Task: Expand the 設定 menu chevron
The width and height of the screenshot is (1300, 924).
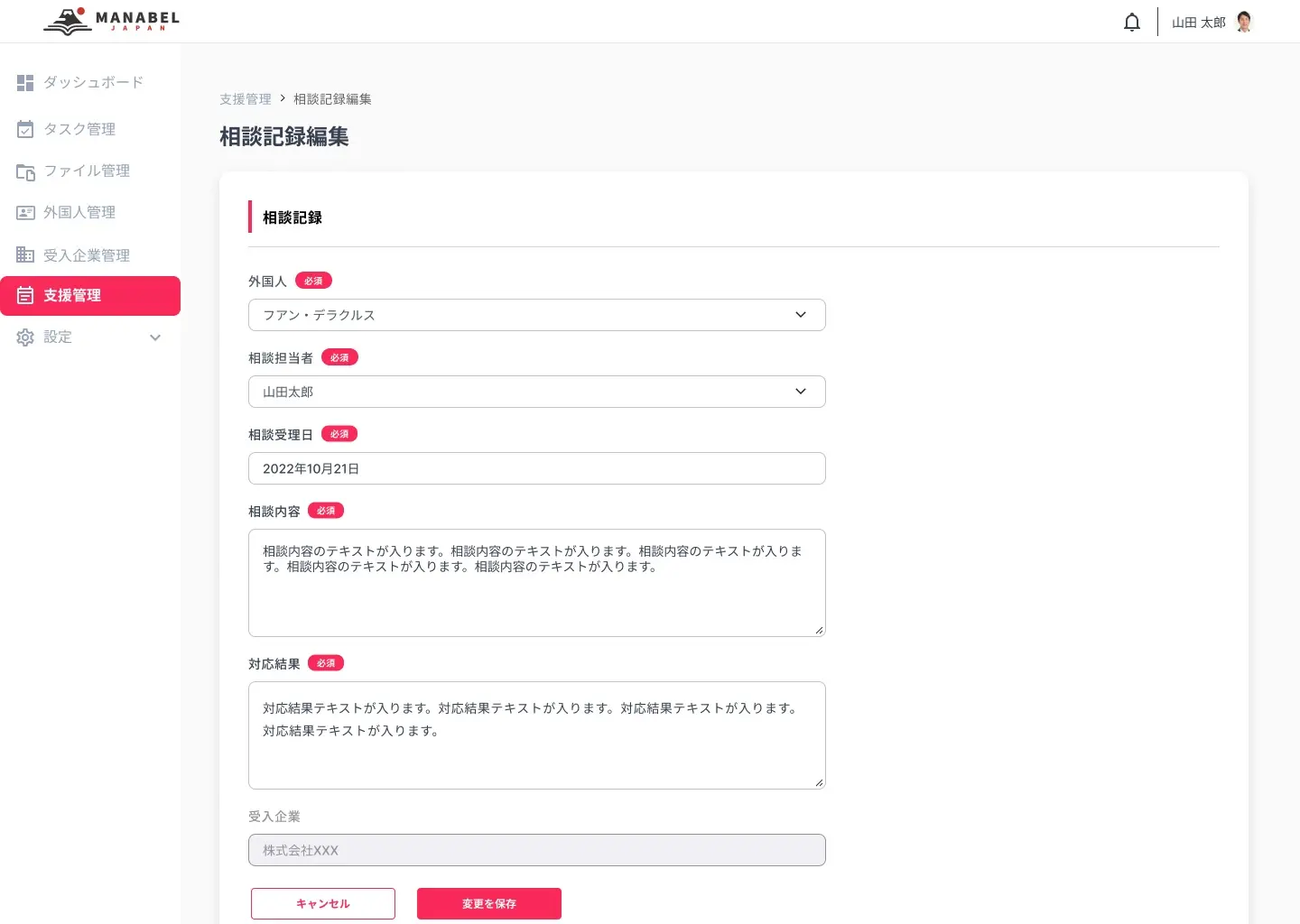Action: click(155, 337)
